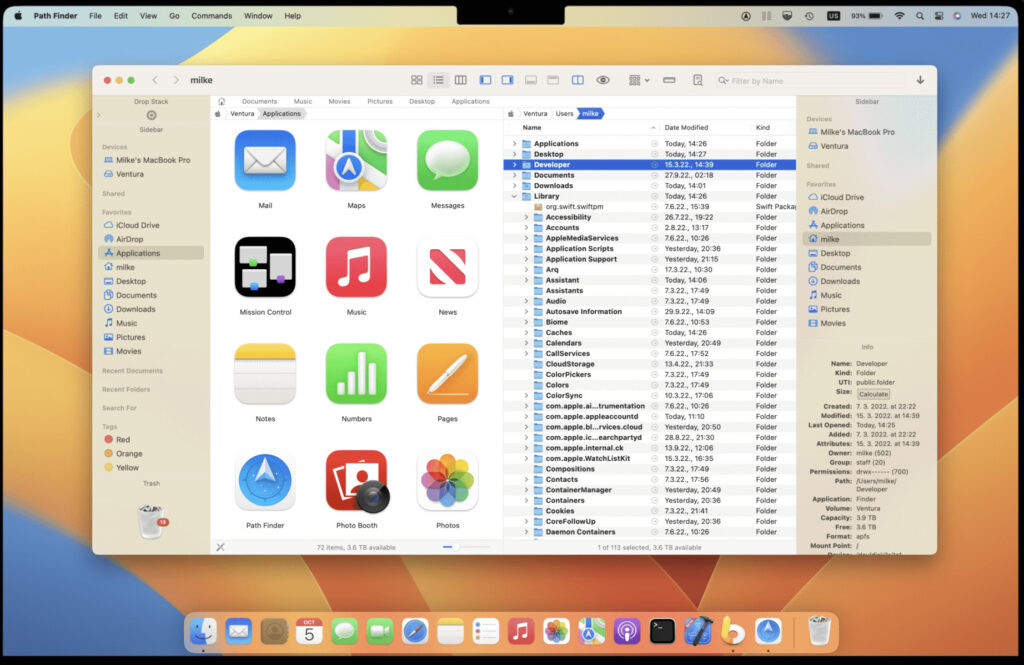Image resolution: width=1024 pixels, height=665 pixels.
Task: Switch to icon view in the toolbar
Action: (417, 80)
